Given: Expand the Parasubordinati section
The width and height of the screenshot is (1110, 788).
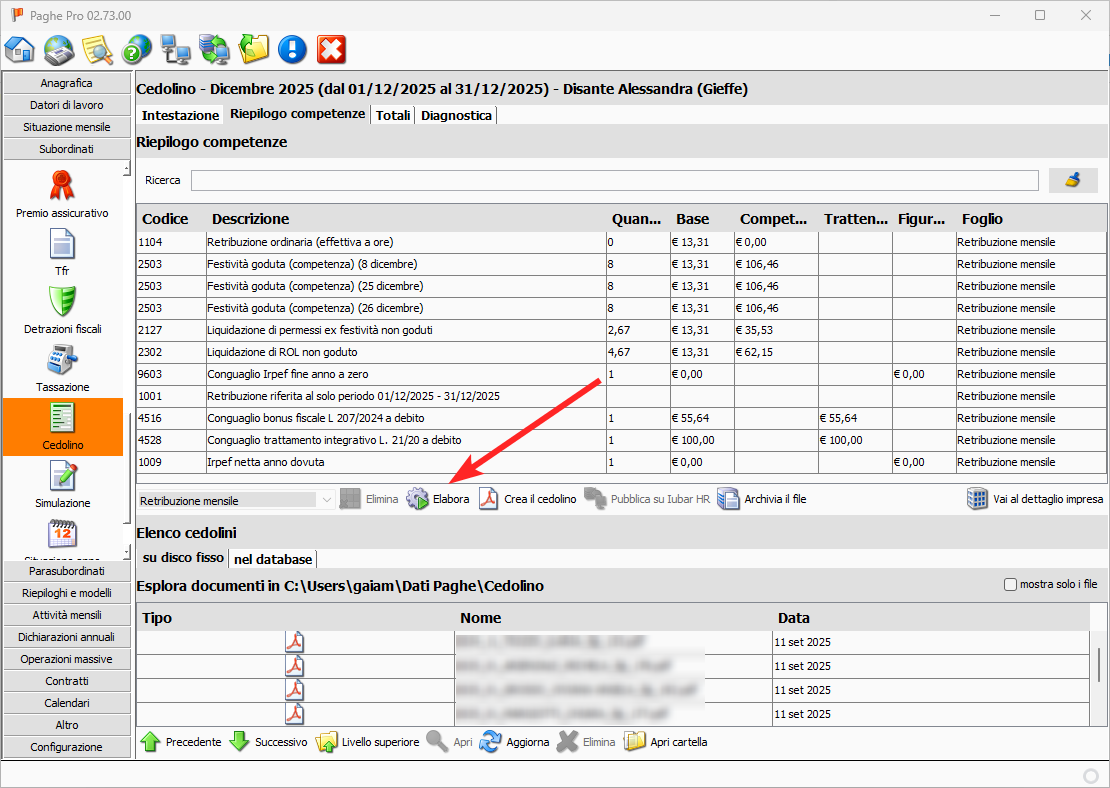Looking at the screenshot, I should pos(67,571).
